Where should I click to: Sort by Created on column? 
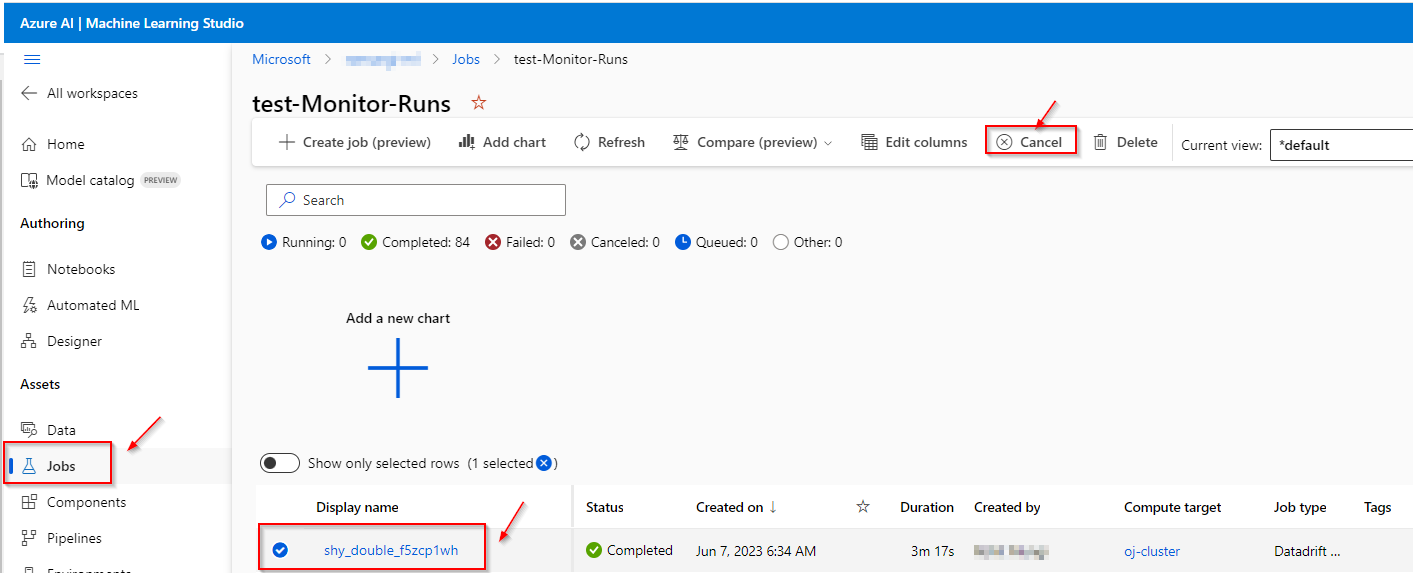(736, 507)
